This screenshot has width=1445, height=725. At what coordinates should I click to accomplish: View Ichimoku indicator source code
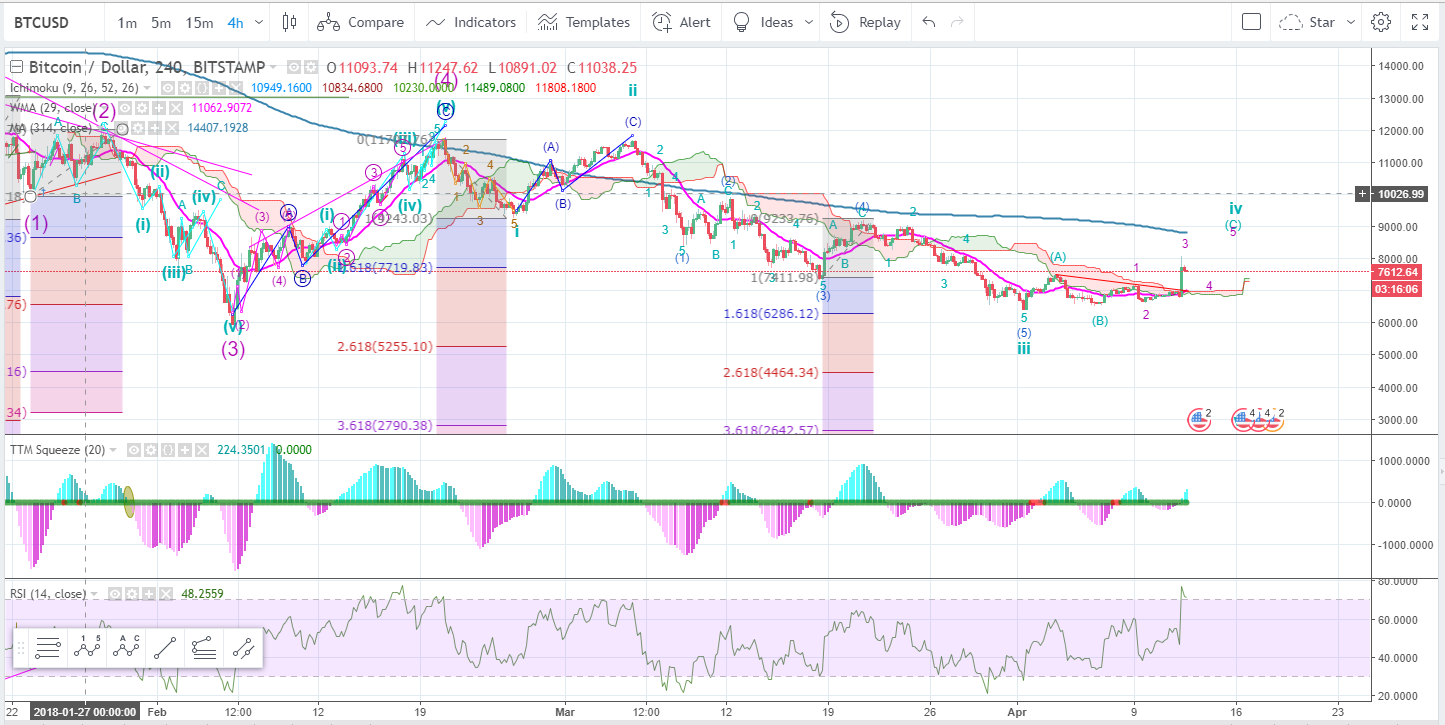pos(202,88)
